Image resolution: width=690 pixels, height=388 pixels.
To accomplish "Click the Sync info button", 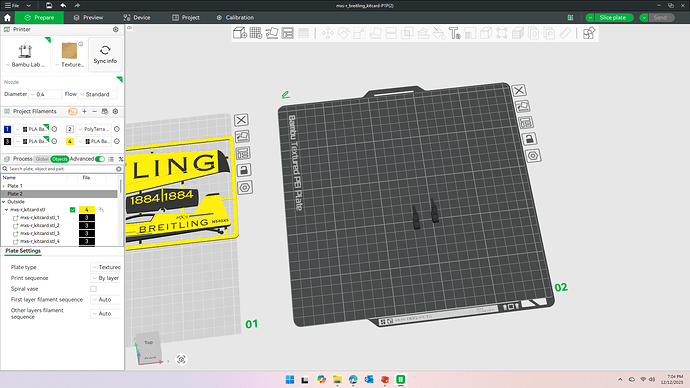I will (105, 55).
